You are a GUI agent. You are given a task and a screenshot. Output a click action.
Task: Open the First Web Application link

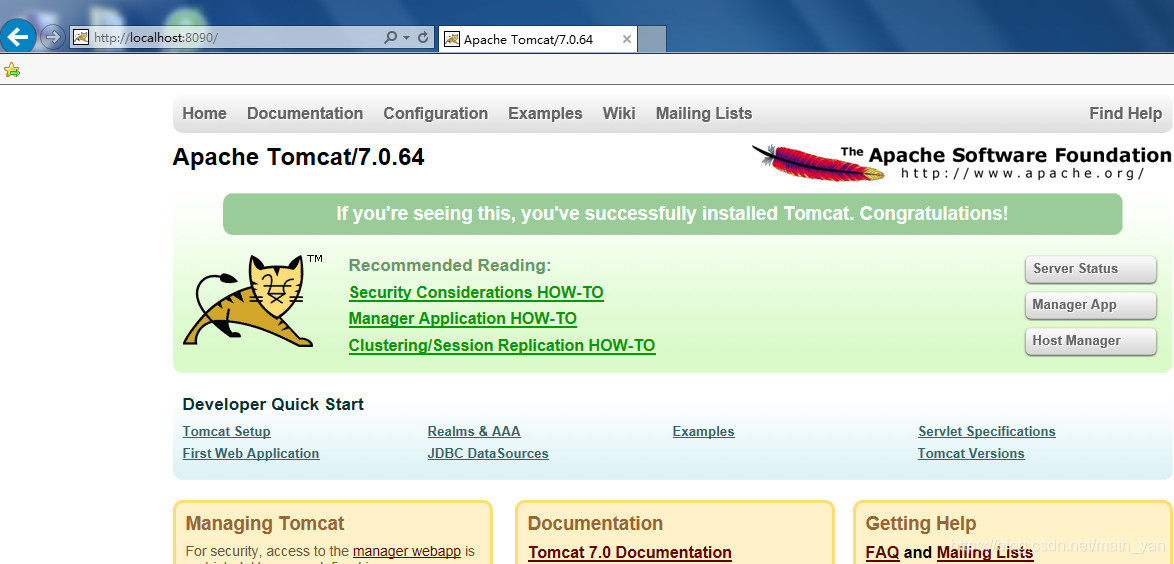point(251,453)
